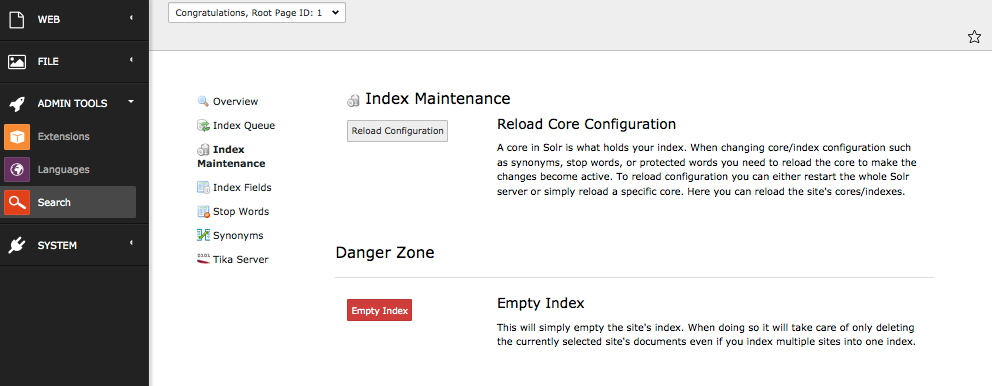Screen dimensions: 992x386
Task: Collapse the ADMIN TOOLS section arrow
Action: coord(132,101)
